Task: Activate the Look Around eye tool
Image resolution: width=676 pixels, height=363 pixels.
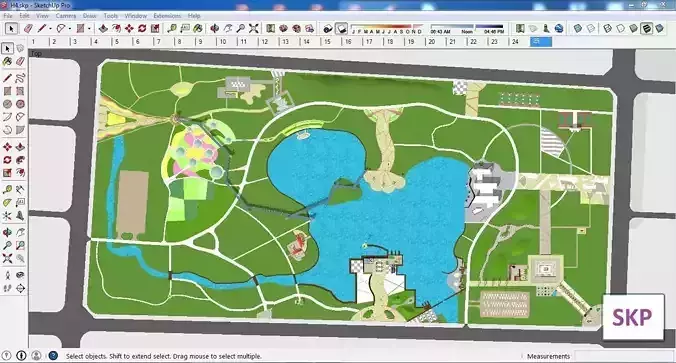Action: coord(20,275)
